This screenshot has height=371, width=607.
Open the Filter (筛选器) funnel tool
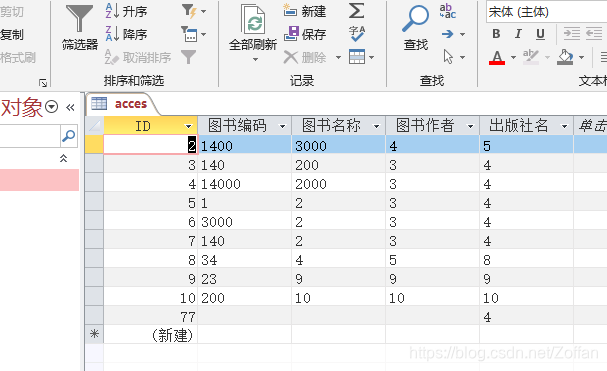pos(80,28)
